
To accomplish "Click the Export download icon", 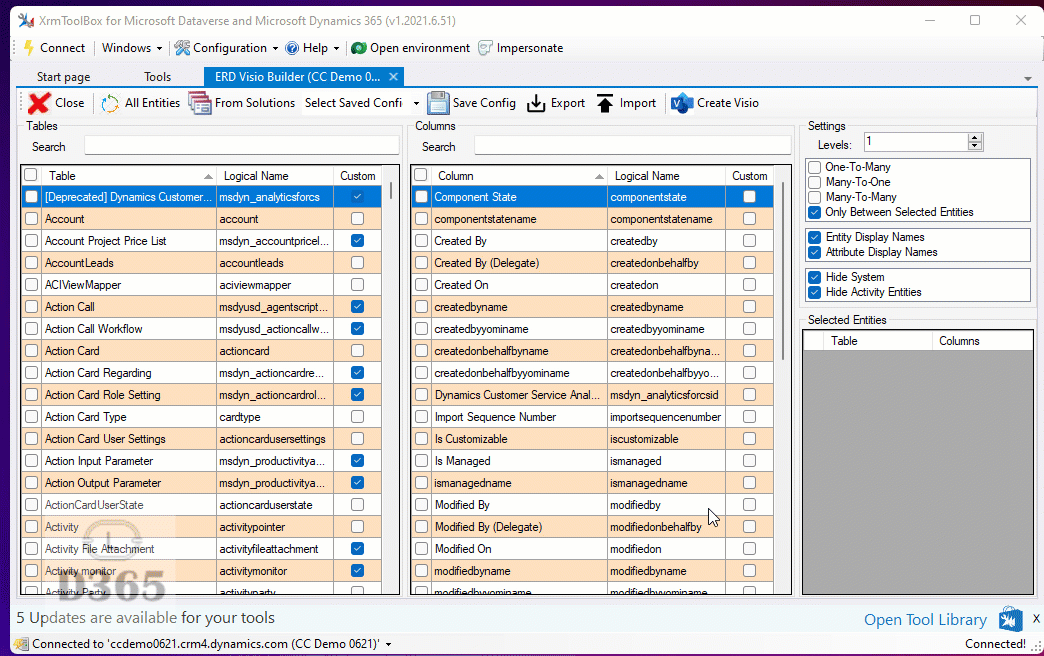I will [536, 103].
